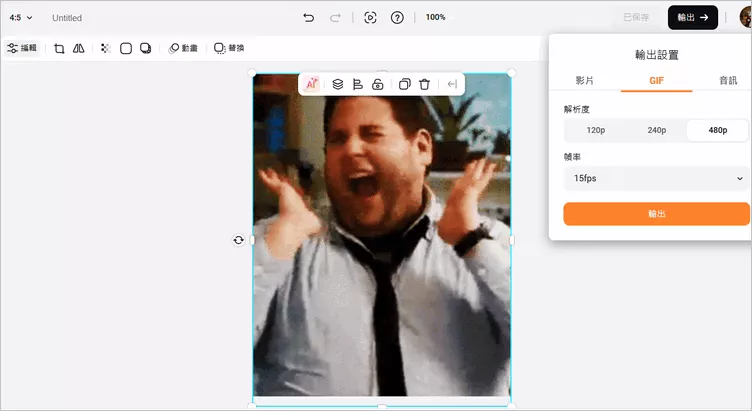752x411 pixels.
Task: Toggle the lock icon on floating toolbar
Action: point(377,84)
